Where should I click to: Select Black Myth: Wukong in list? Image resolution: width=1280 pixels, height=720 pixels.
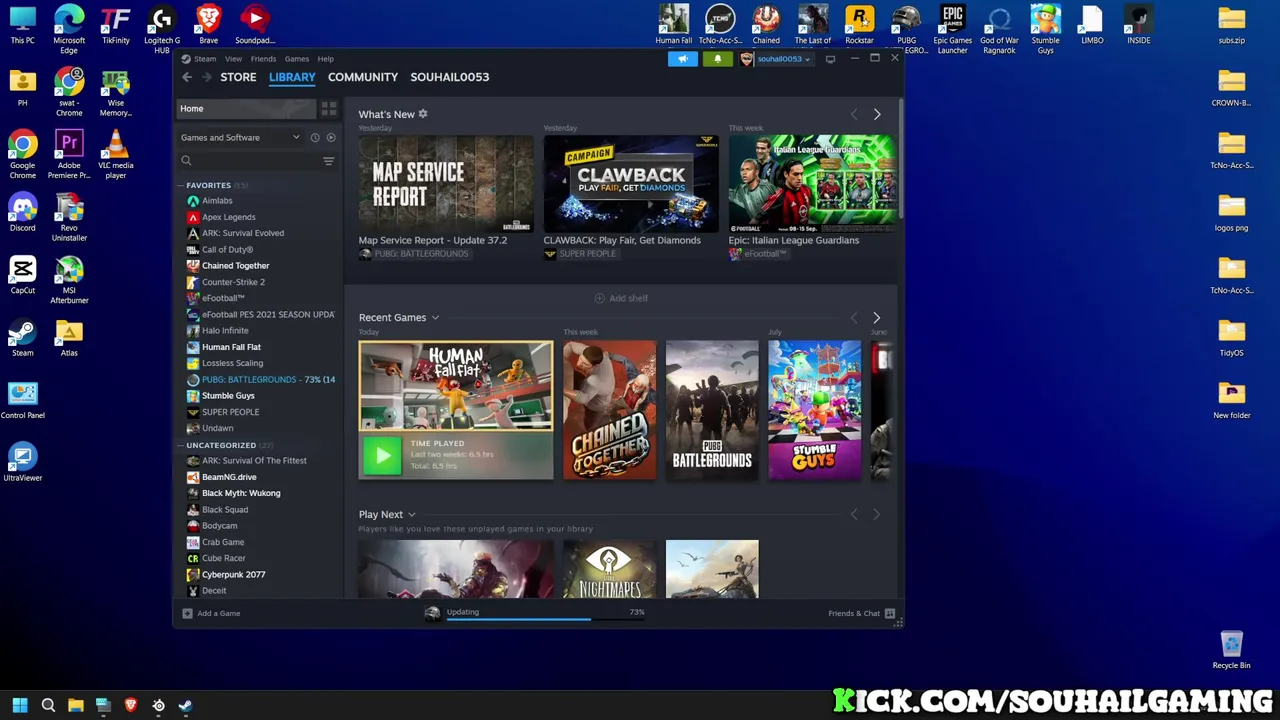point(241,493)
